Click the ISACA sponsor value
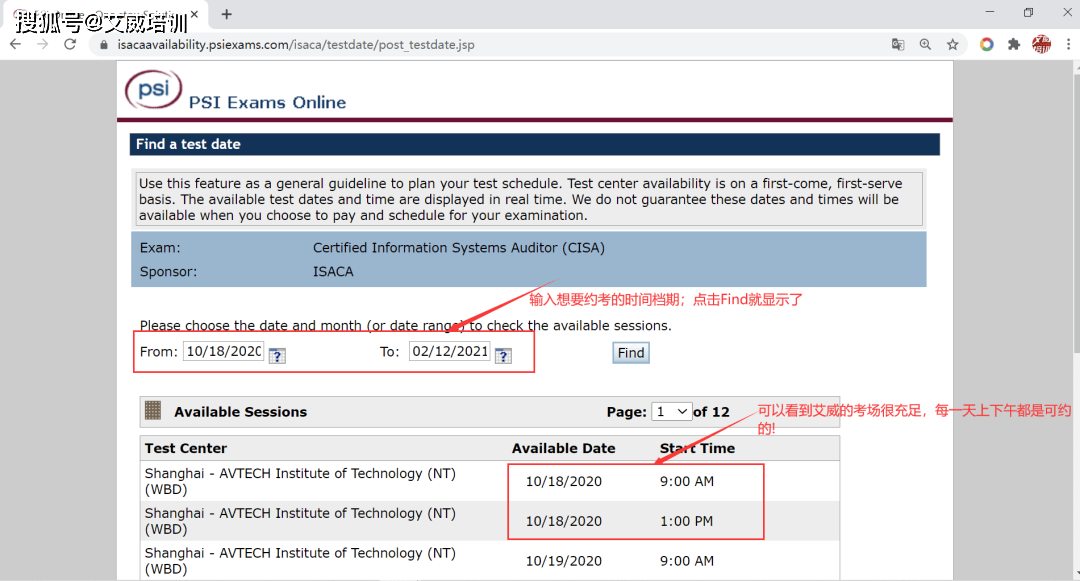The height and width of the screenshot is (581, 1080). [333, 272]
